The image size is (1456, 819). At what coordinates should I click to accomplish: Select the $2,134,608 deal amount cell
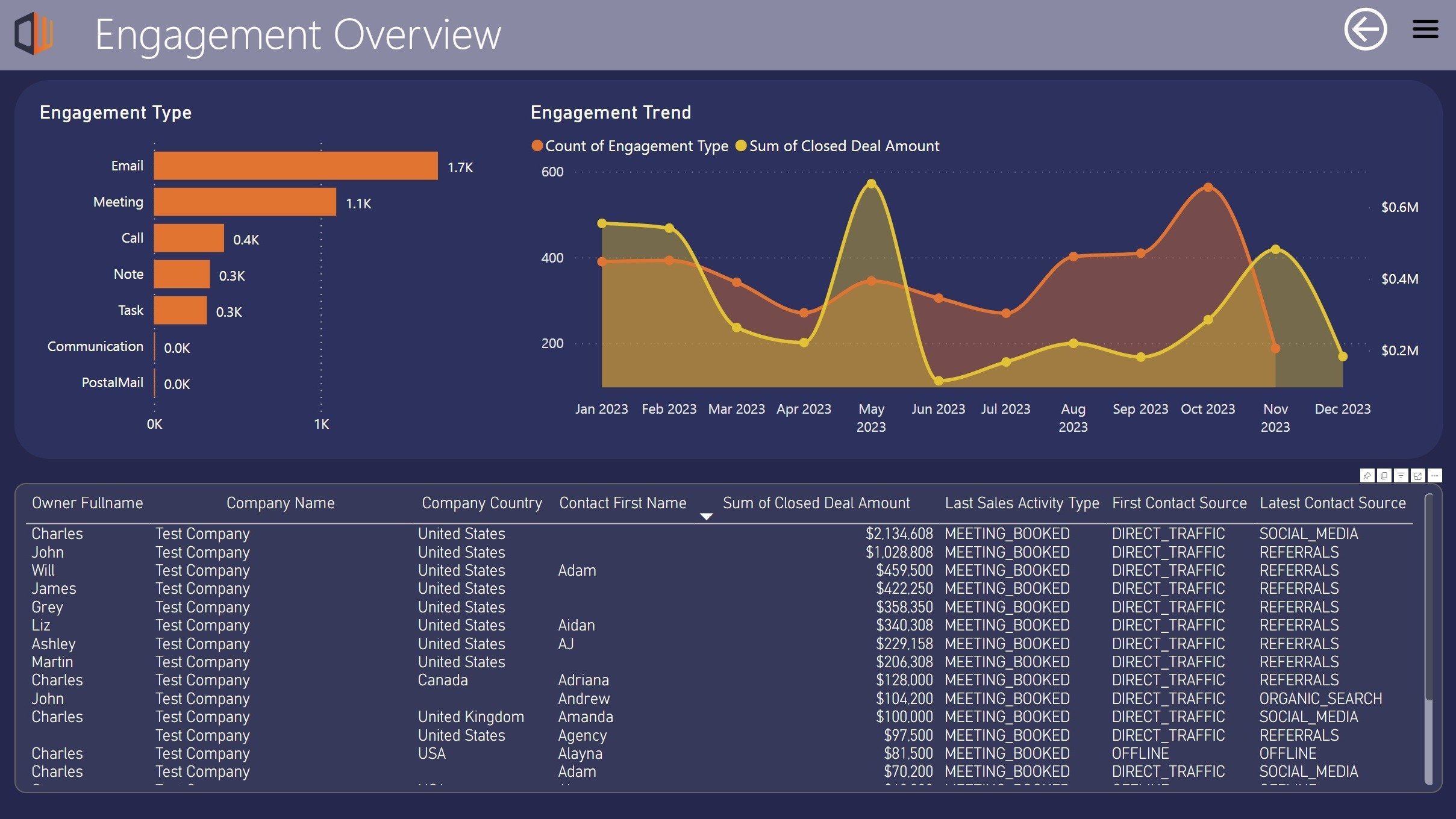(x=899, y=534)
